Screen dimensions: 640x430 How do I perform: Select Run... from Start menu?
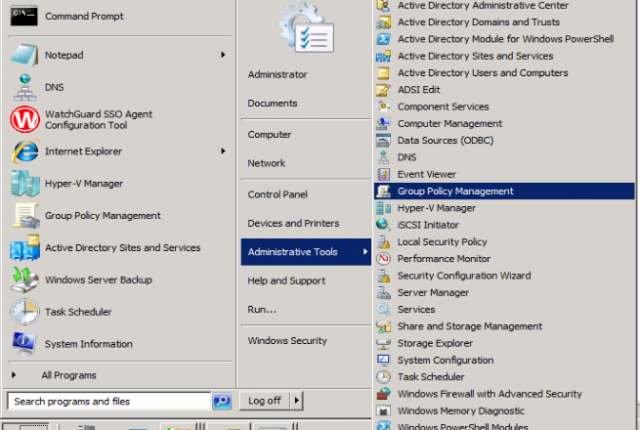coord(262,310)
